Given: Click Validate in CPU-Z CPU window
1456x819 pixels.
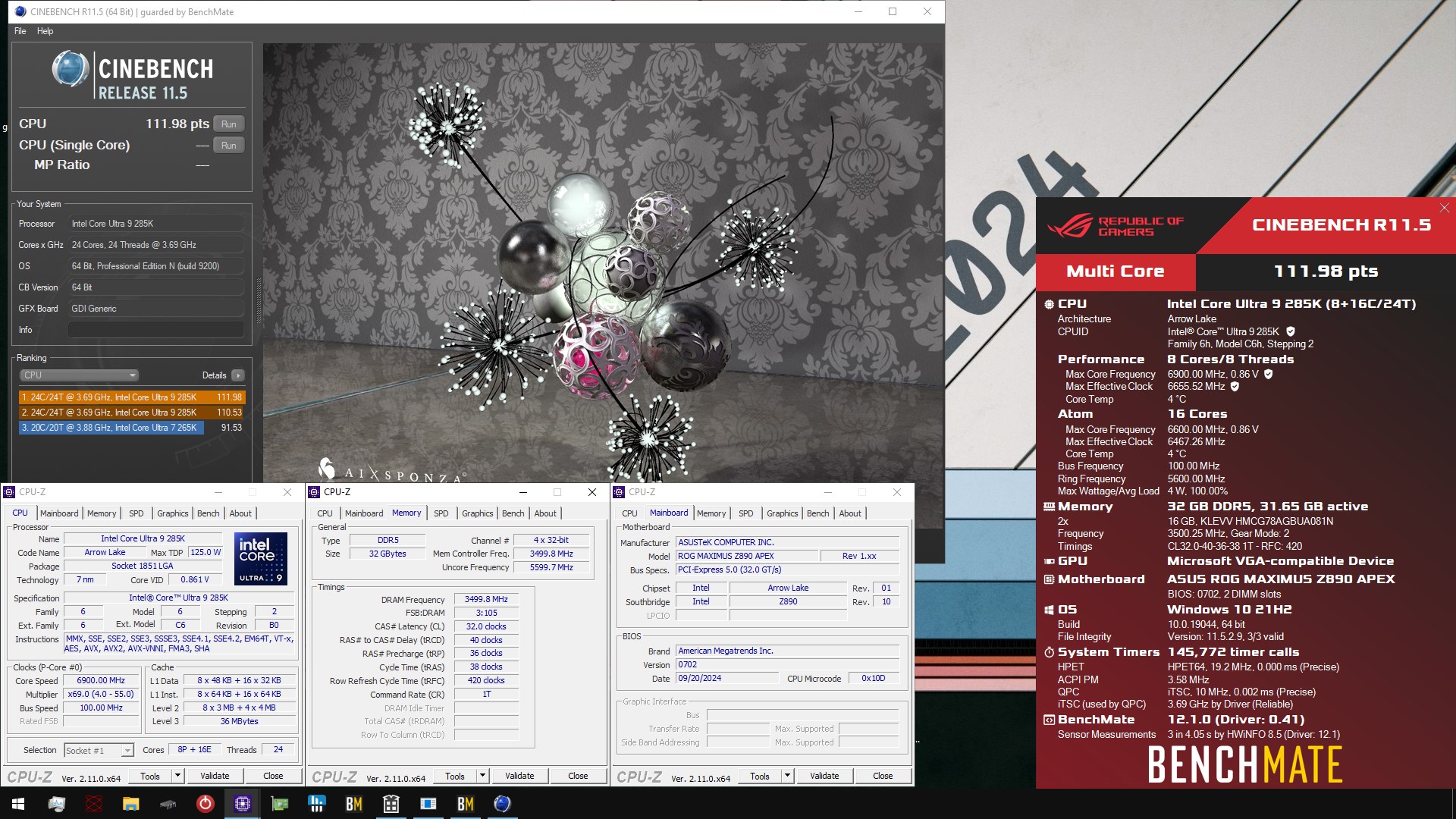Looking at the screenshot, I should [215, 776].
